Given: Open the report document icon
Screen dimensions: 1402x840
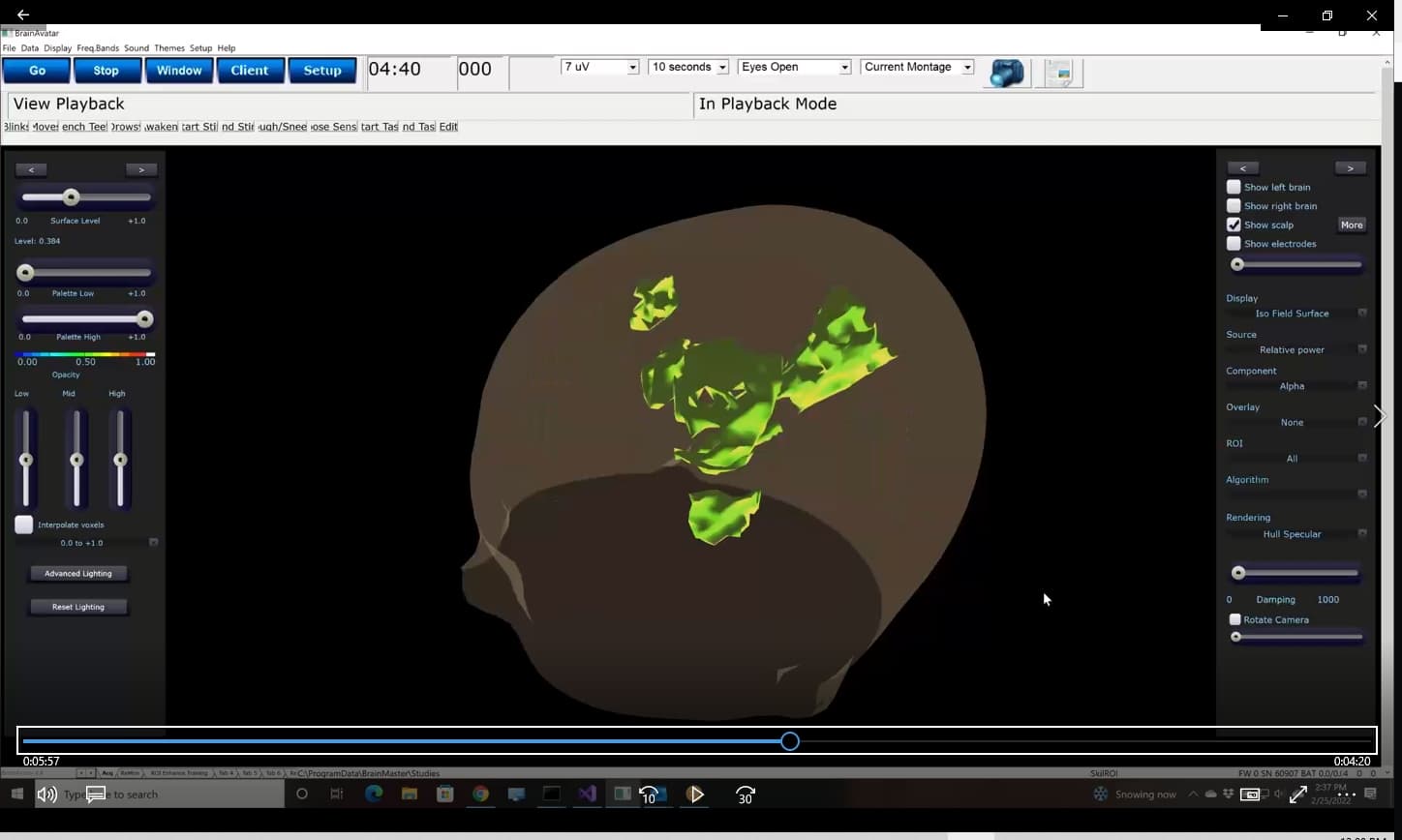Looking at the screenshot, I should pyautogui.click(x=1058, y=73).
